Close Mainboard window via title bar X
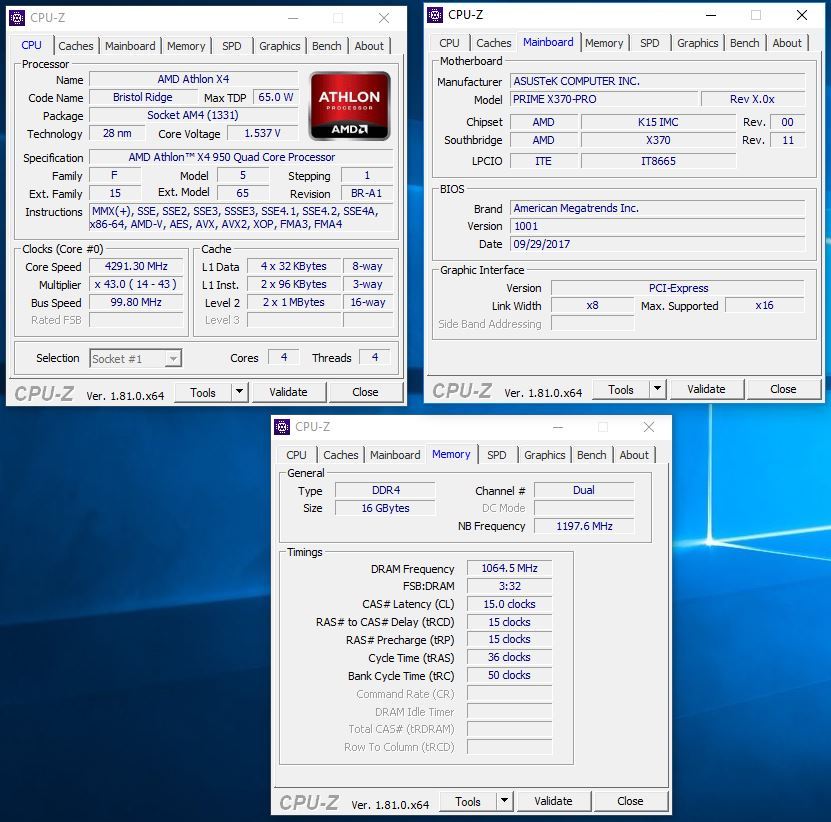 (x=802, y=15)
